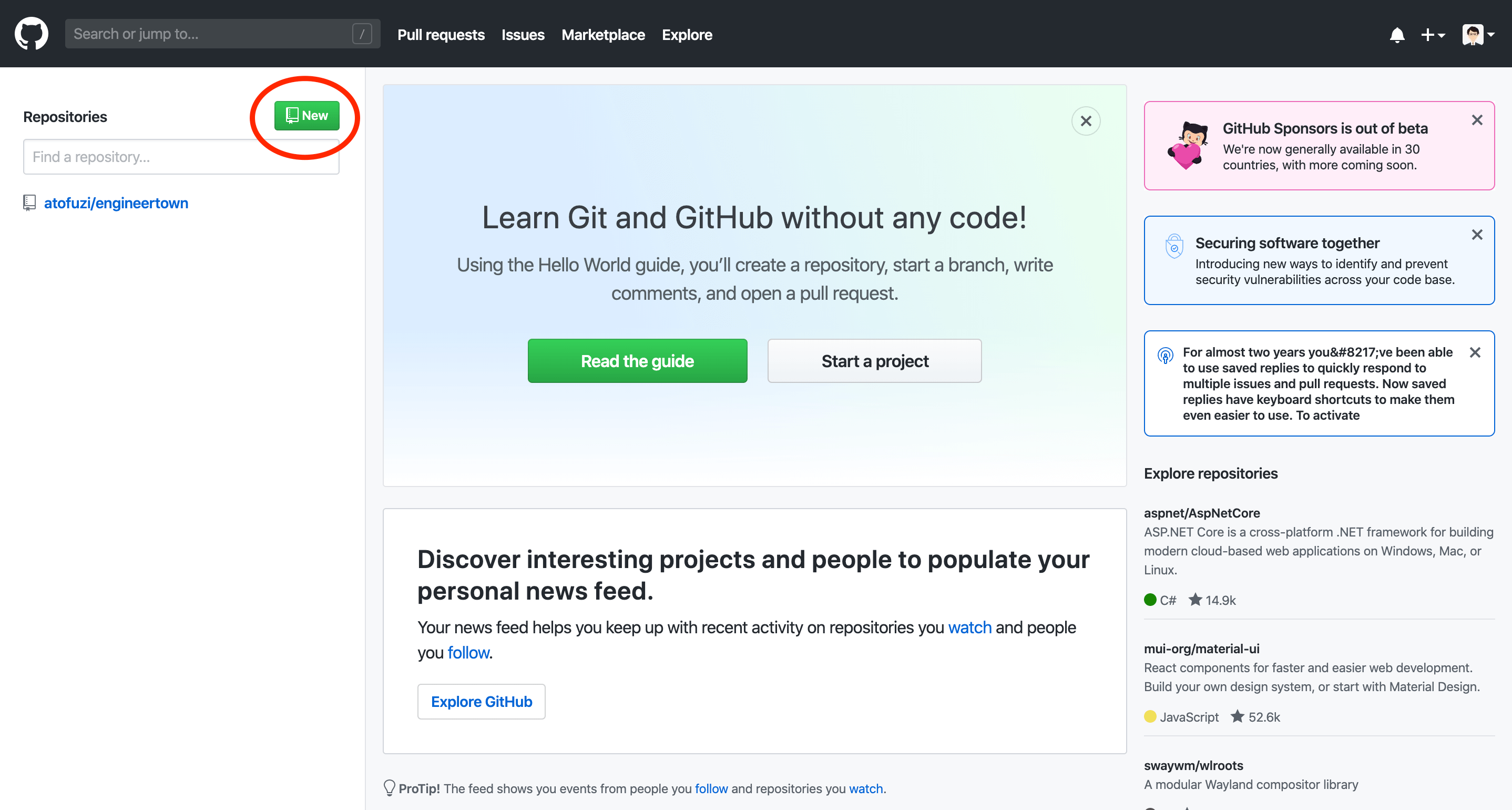Image resolution: width=1512 pixels, height=810 pixels.
Task: Dismiss the Learn Git and GitHub banner
Action: click(1085, 121)
